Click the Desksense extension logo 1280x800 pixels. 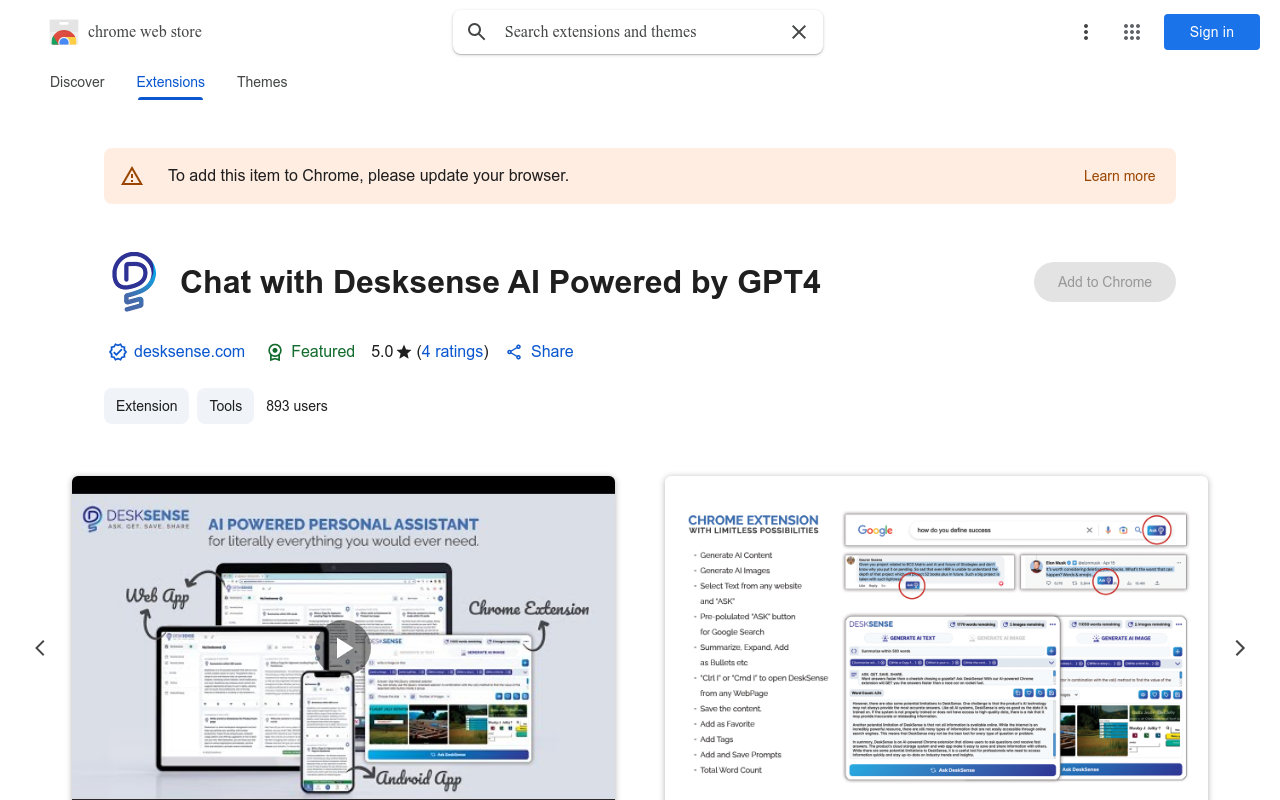134,282
